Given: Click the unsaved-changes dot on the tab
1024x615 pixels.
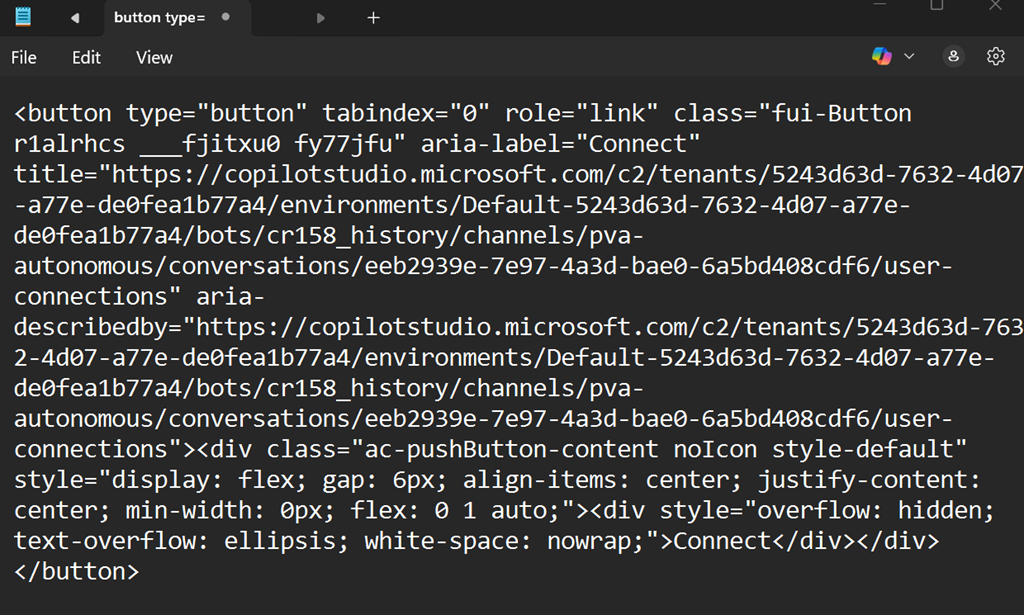Looking at the screenshot, I should (x=225, y=18).
